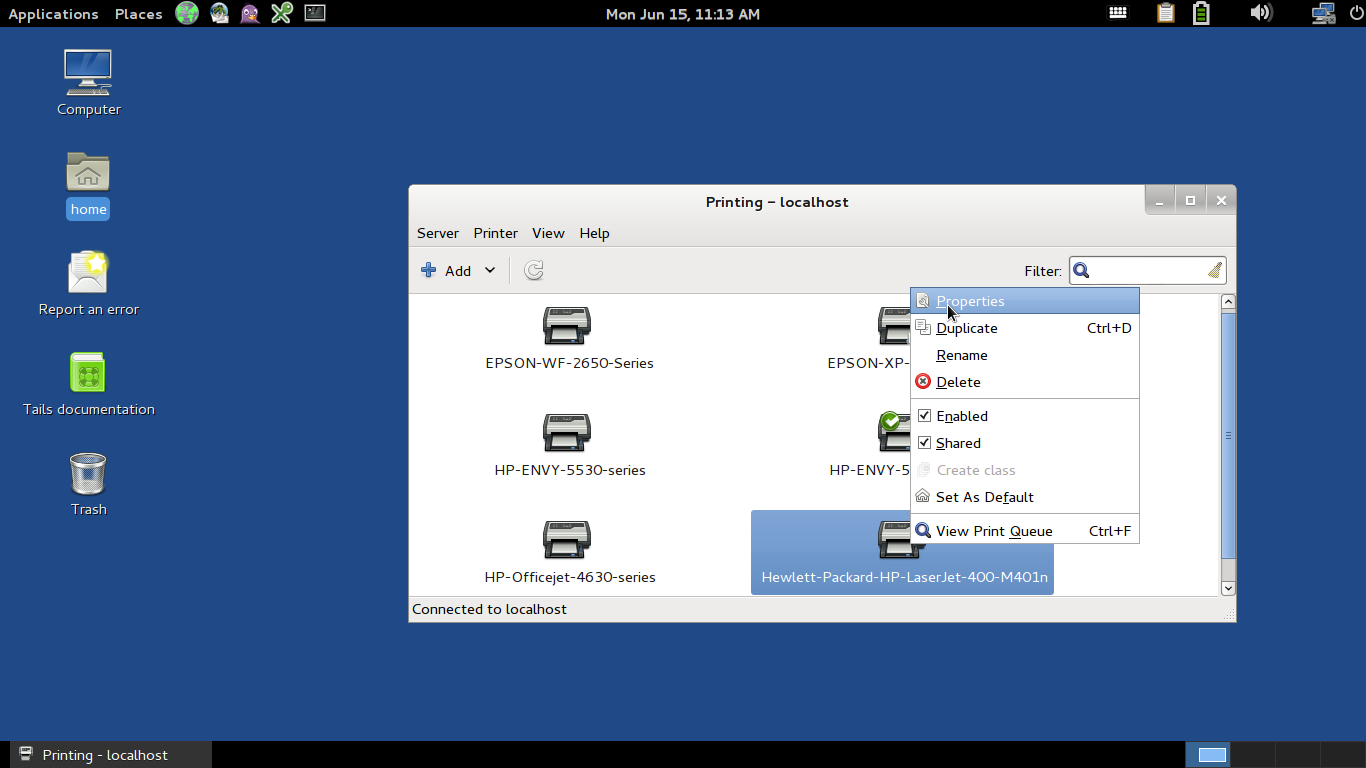
Task: Focus the Filter search field
Action: [1148, 270]
